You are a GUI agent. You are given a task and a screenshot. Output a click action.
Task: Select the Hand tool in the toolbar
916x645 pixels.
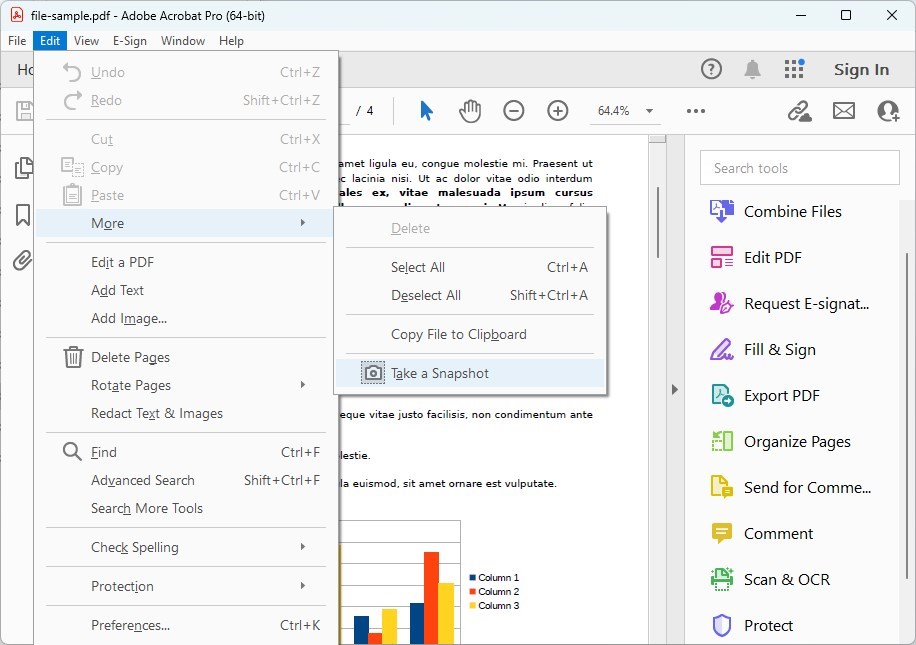470,111
